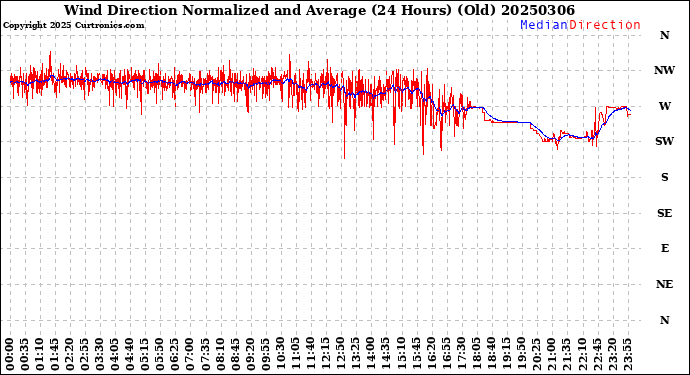Select the NW axis label
The width and height of the screenshot is (690, 375).
(x=664, y=70)
